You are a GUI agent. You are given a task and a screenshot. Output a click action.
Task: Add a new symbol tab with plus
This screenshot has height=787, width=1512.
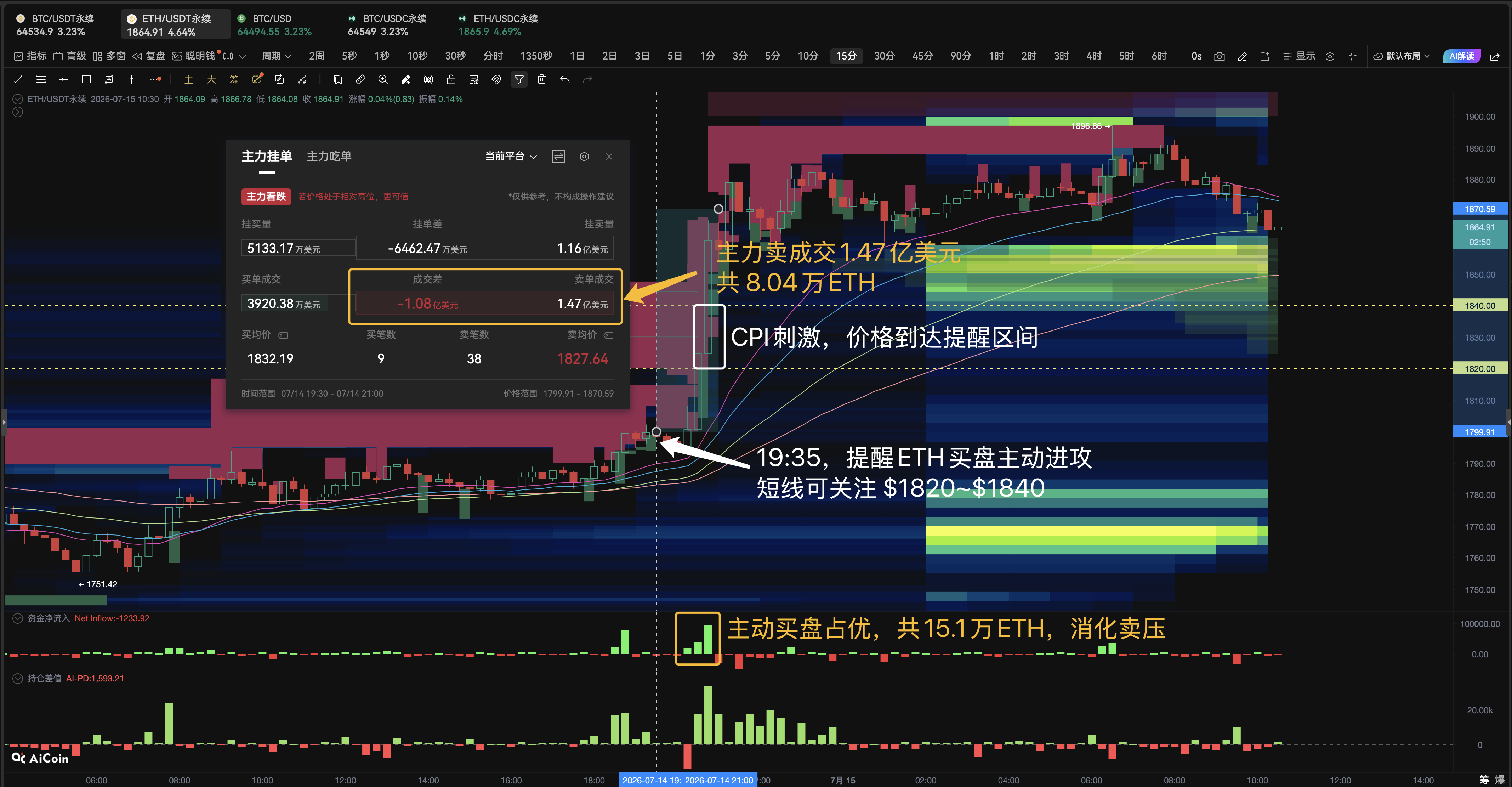tap(585, 24)
